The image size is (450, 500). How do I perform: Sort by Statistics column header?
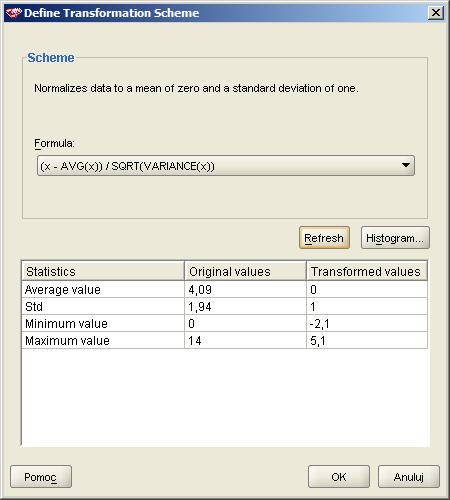click(103, 271)
